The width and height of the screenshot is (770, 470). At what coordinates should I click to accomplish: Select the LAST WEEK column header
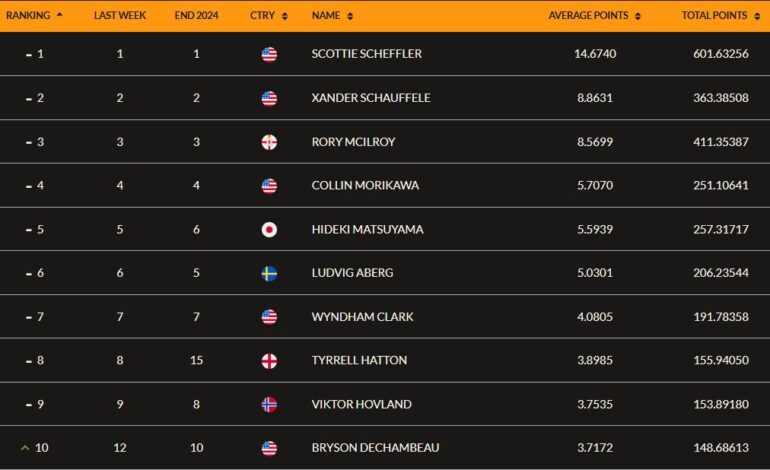(120, 16)
